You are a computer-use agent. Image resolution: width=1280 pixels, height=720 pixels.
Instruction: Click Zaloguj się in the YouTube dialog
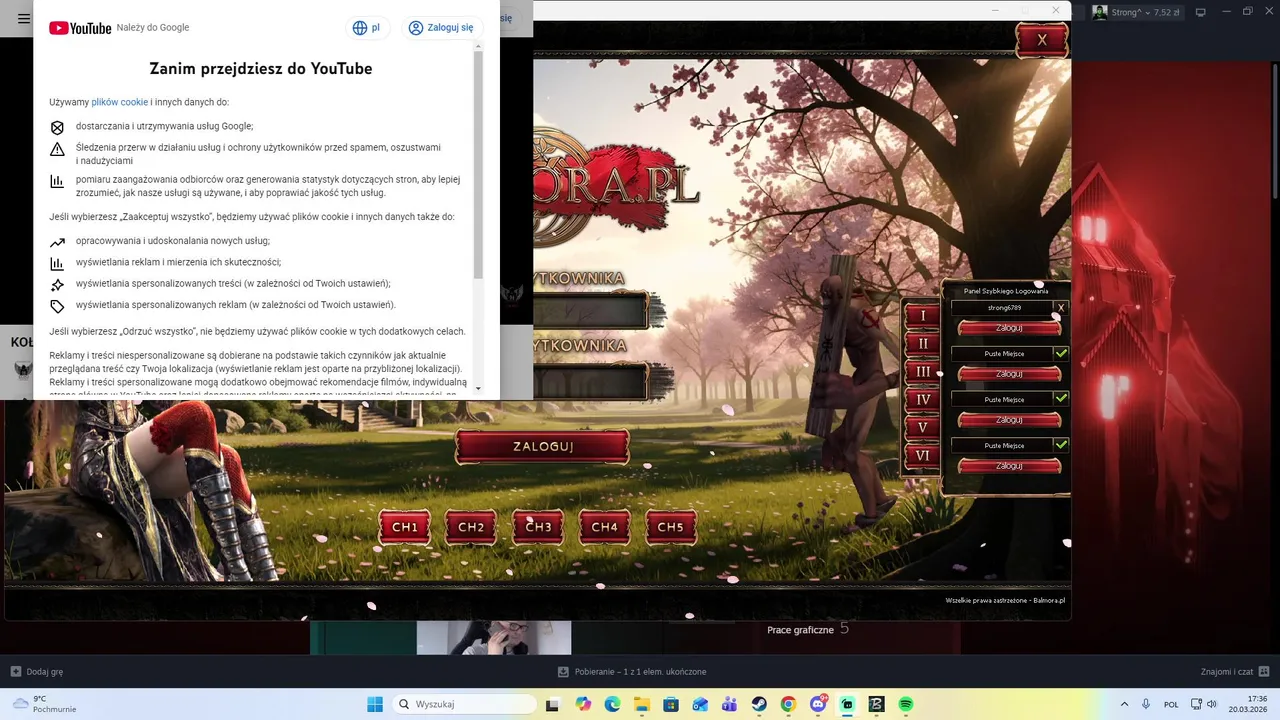point(442,28)
